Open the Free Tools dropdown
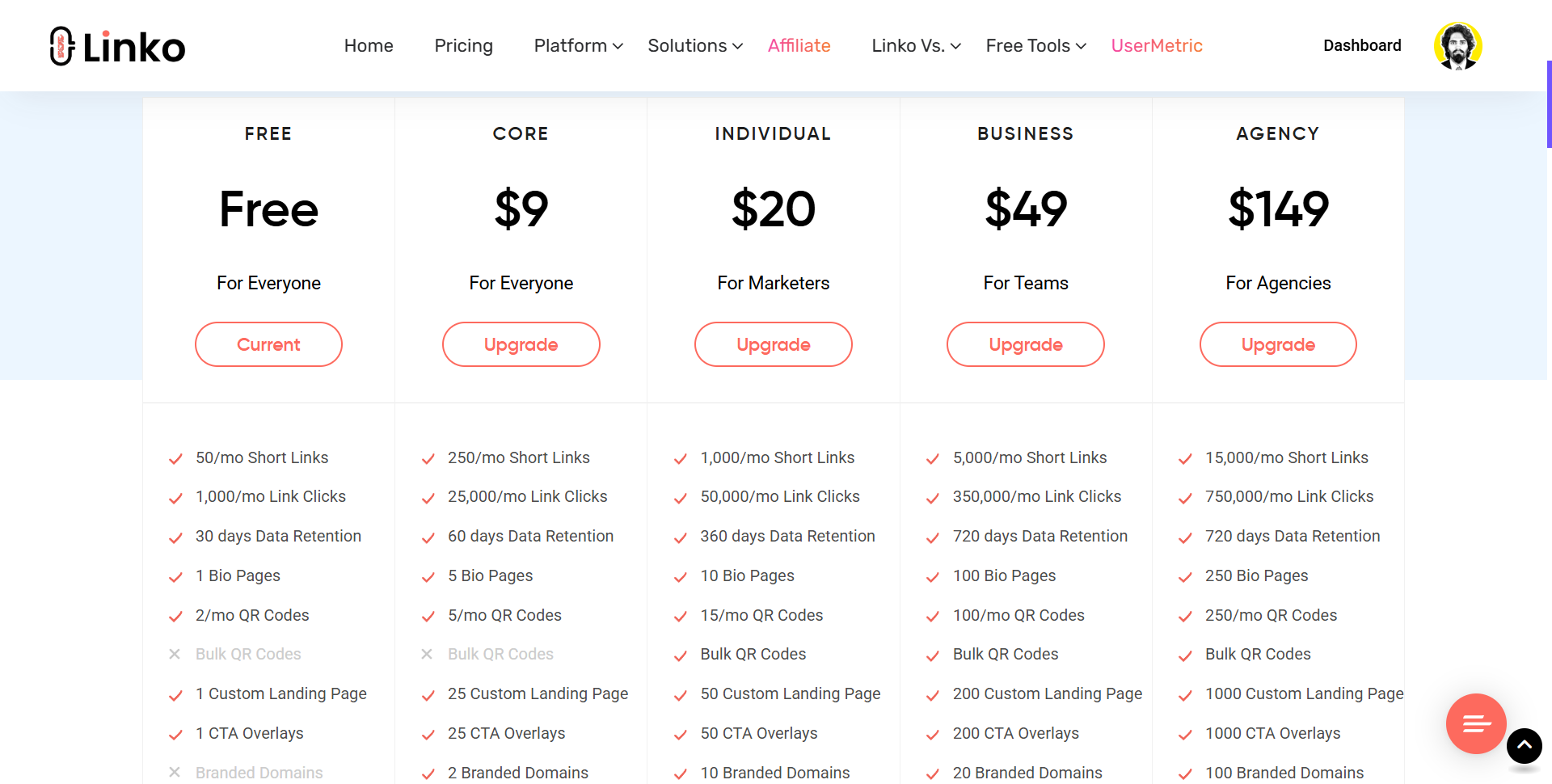This screenshot has height=784, width=1552. [x=1035, y=46]
